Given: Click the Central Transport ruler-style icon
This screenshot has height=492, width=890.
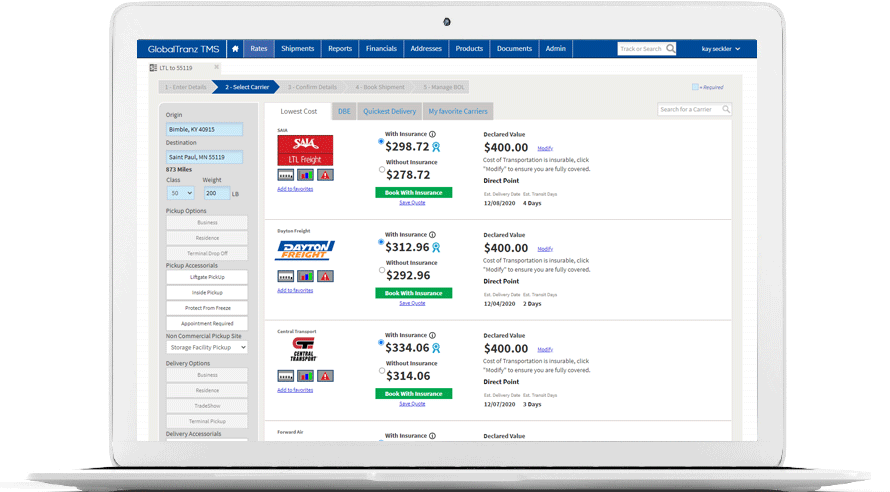Looking at the screenshot, I should pos(285,376).
